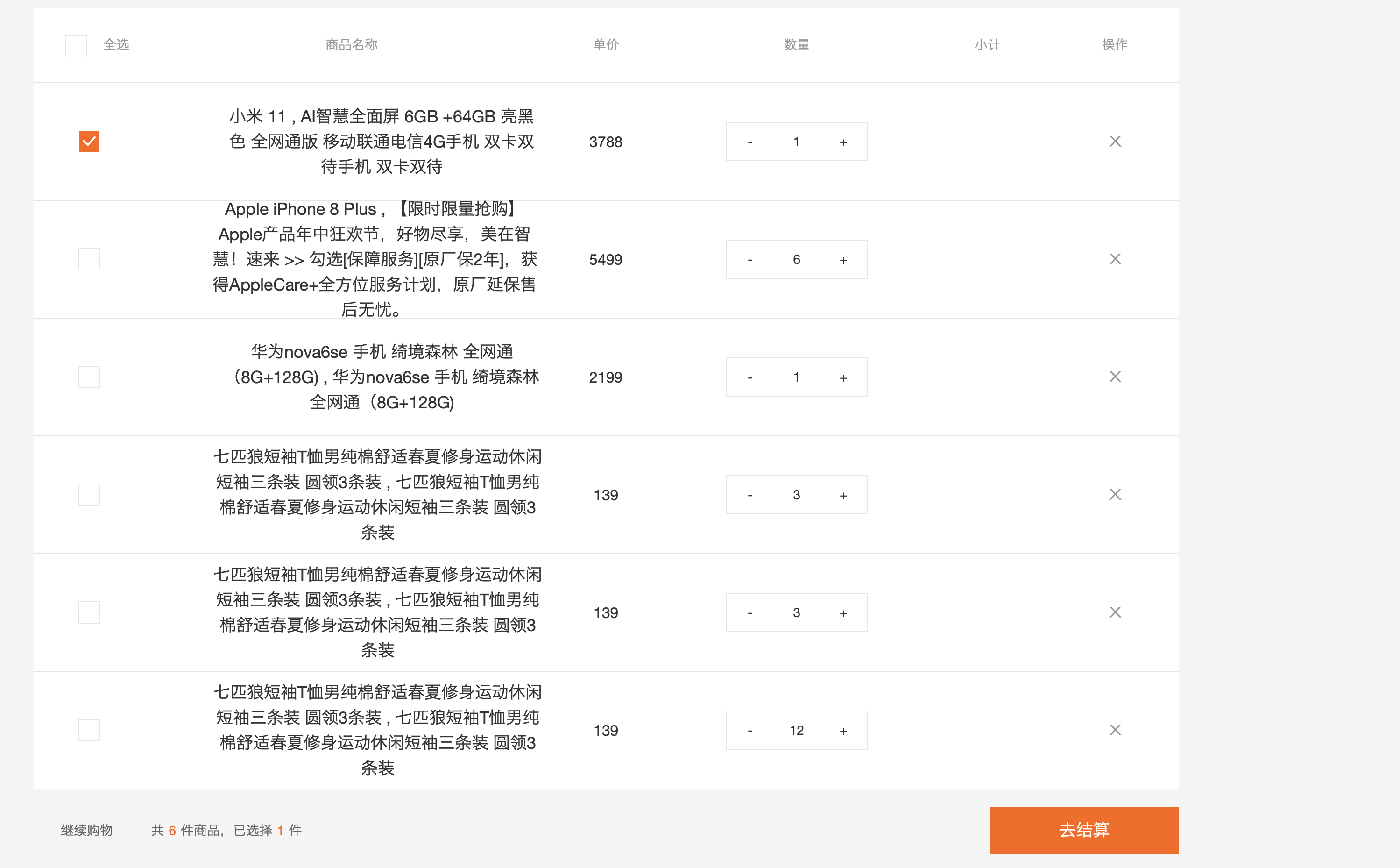Click the quantity field showing 6
Viewport: 1400px width, 868px height.
click(x=796, y=259)
